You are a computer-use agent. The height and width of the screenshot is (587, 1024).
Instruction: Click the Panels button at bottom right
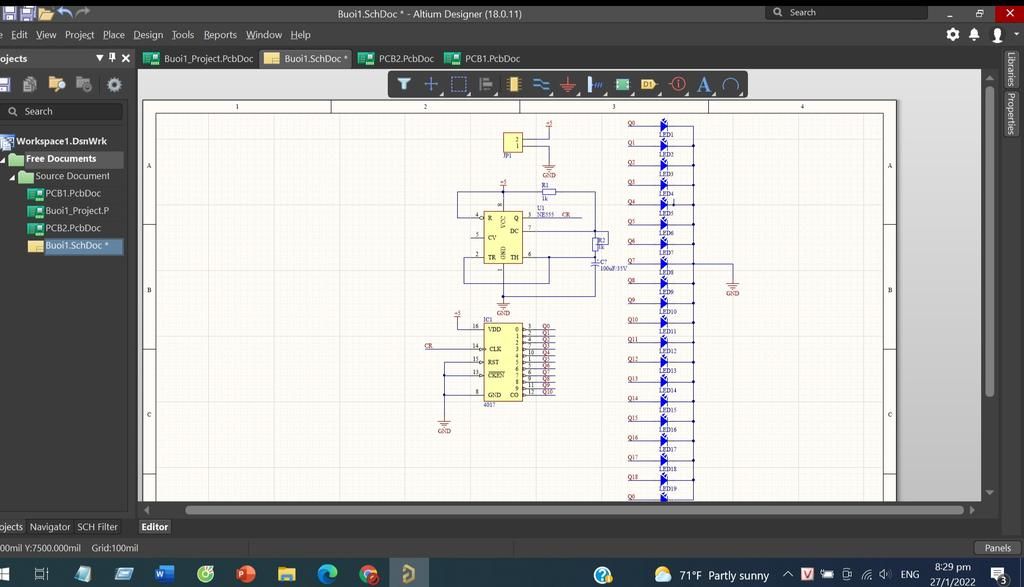(997, 547)
